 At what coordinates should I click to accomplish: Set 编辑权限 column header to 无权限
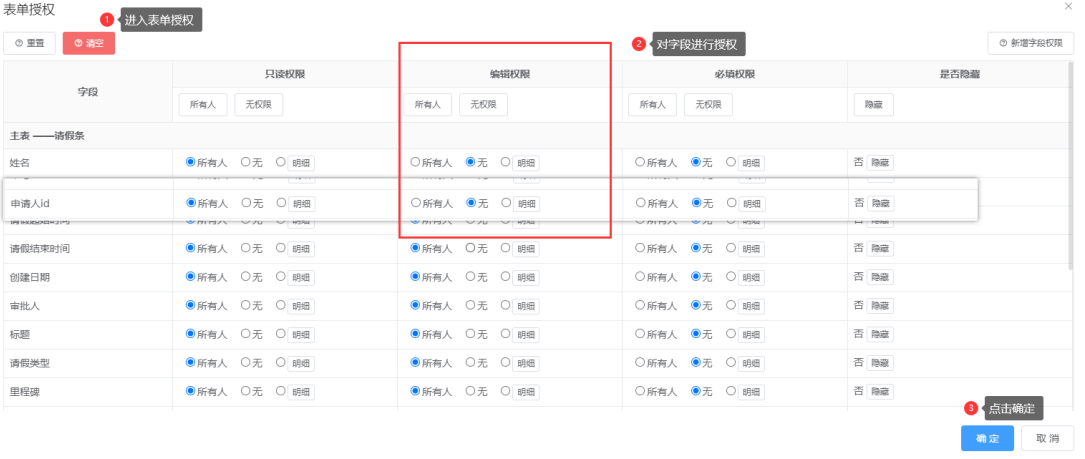click(484, 105)
